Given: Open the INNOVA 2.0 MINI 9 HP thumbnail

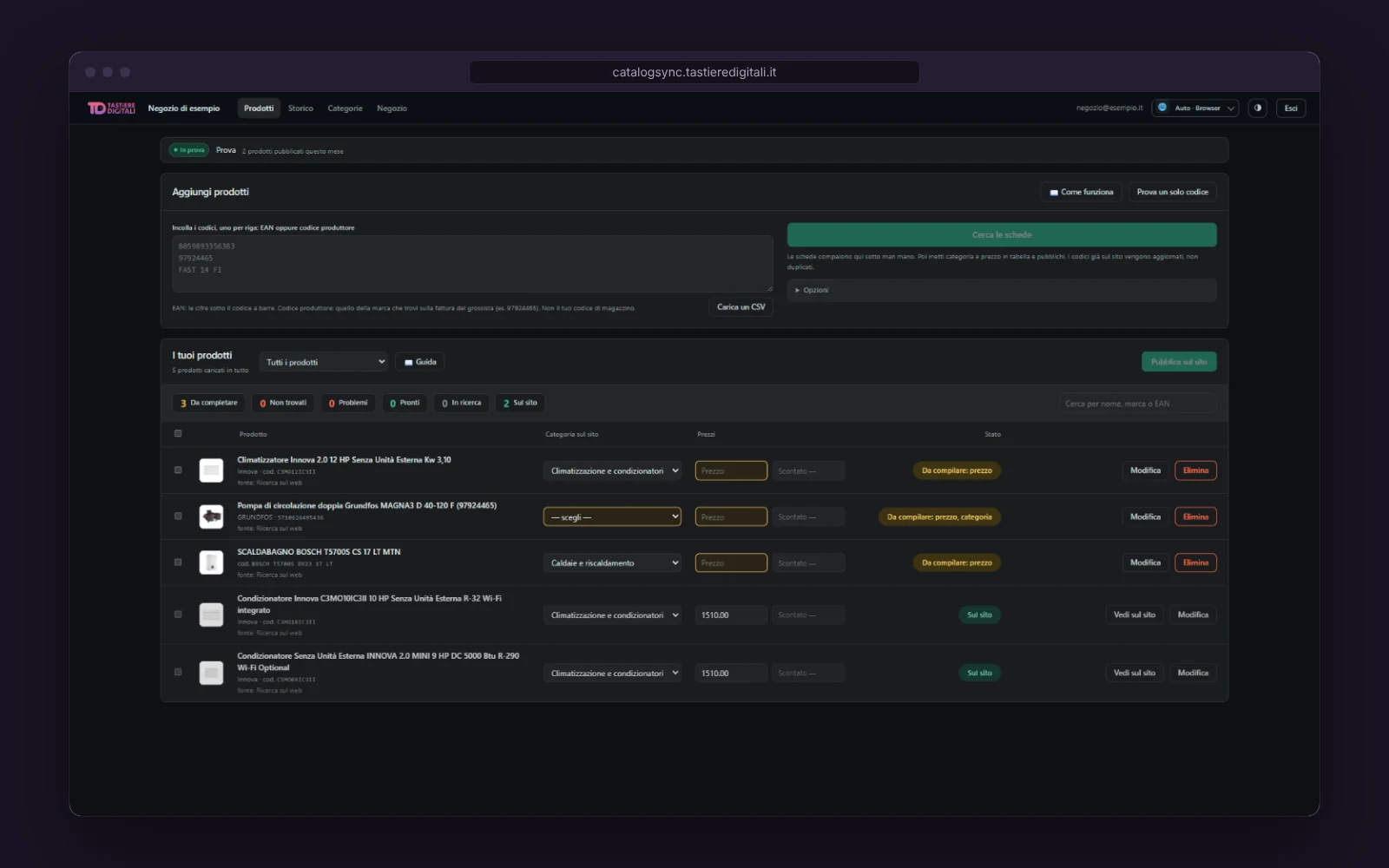Looking at the screenshot, I should tap(211, 673).
